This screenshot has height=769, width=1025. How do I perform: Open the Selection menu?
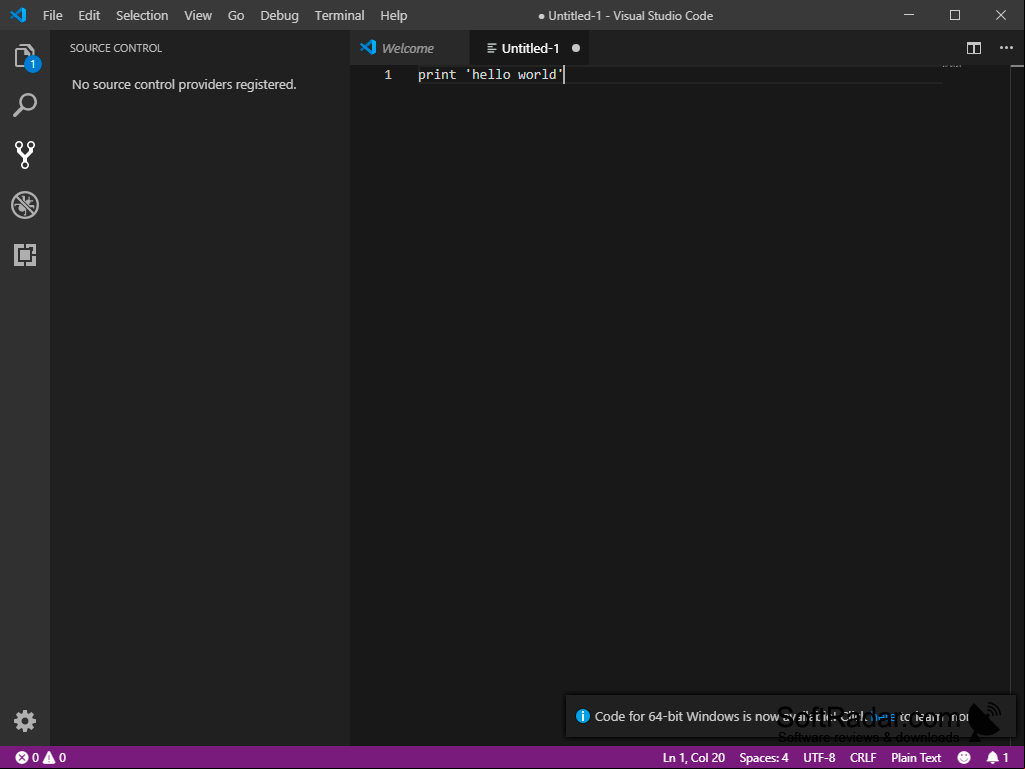click(x=142, y=15)
